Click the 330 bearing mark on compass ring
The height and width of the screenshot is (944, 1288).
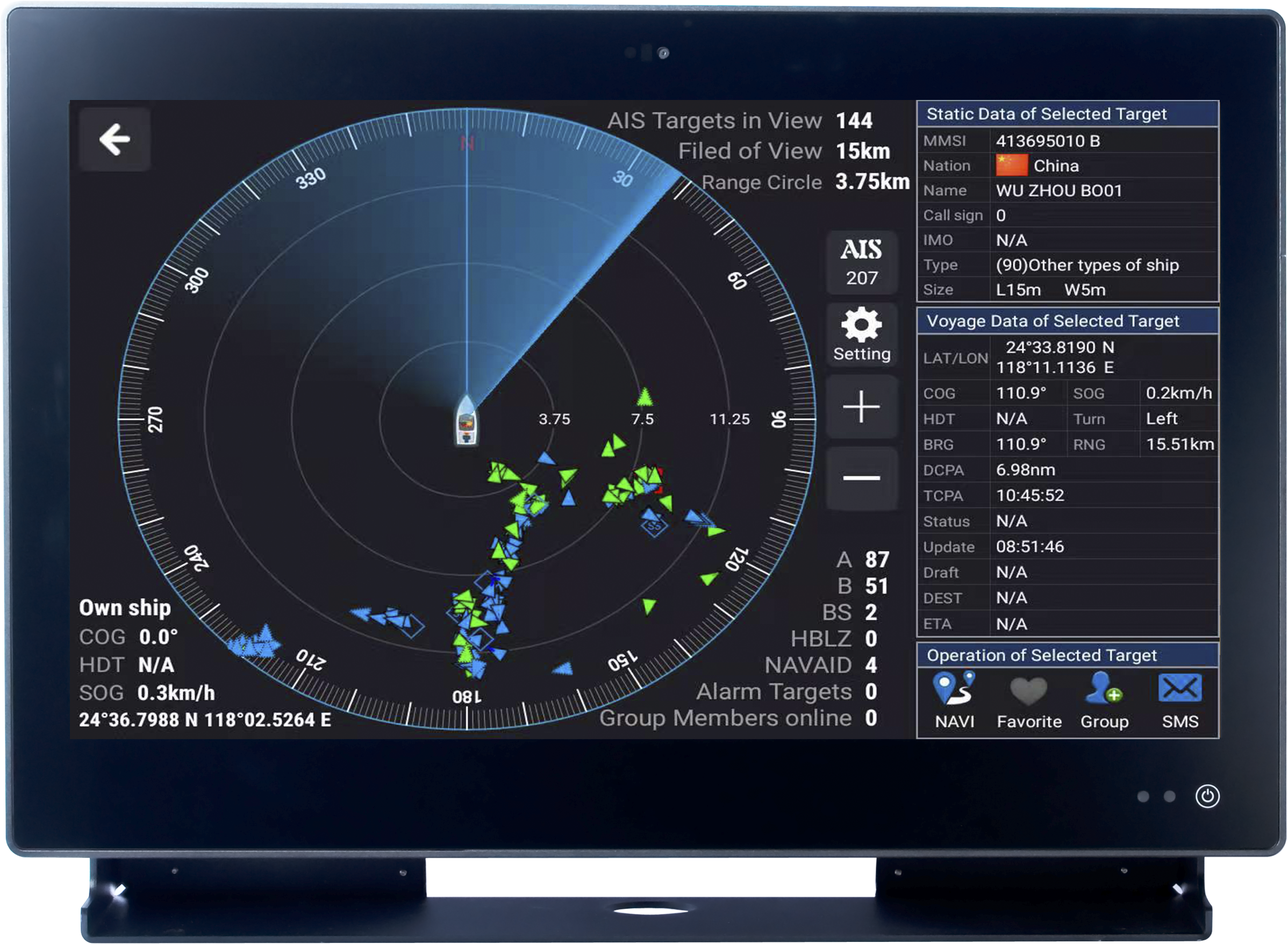click(310, 178)
